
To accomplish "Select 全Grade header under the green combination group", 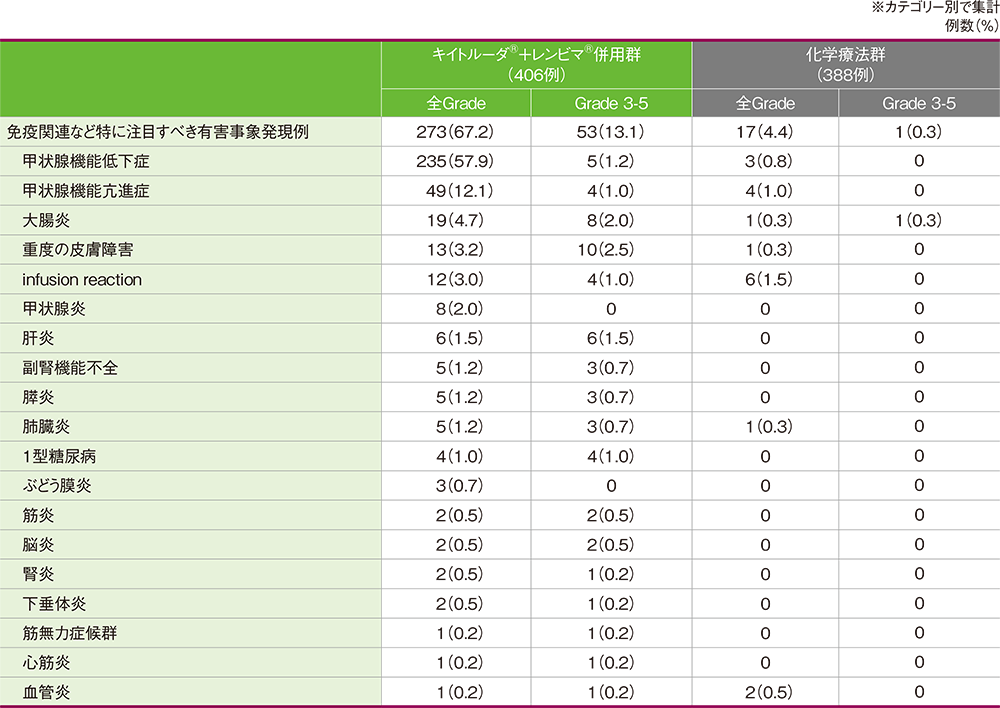I will point(457,104).
